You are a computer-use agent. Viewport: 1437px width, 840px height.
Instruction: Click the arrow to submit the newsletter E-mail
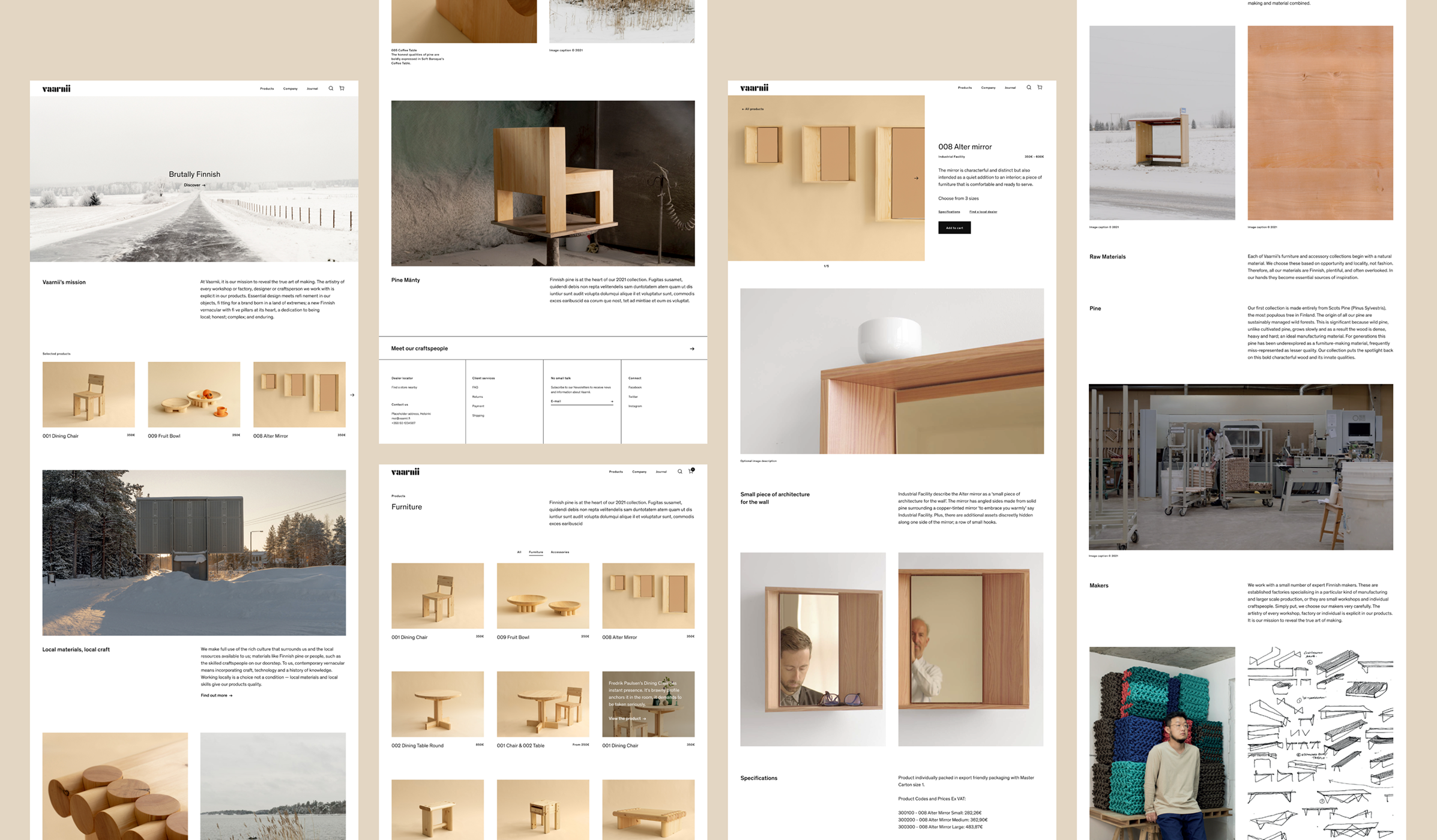click(x=611, y=400)
